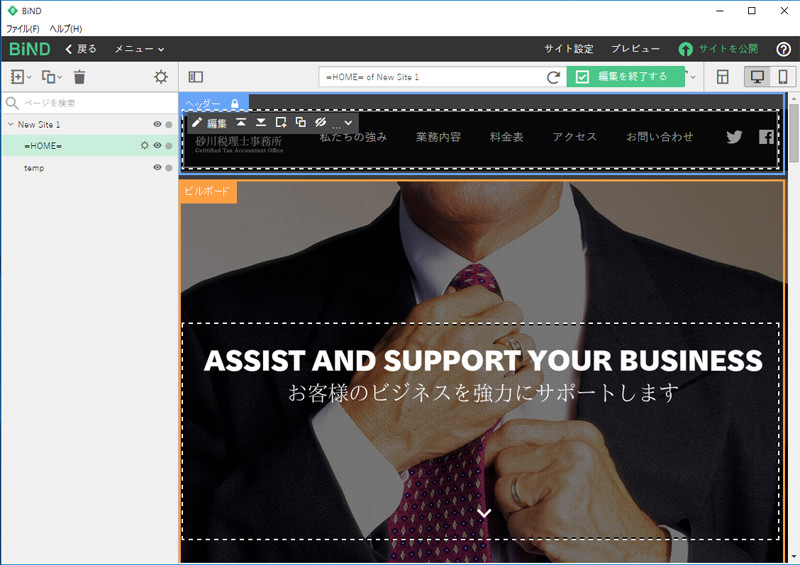
Task: Expand more options chevron in block toolbar
Action: (x=348, y=122)
